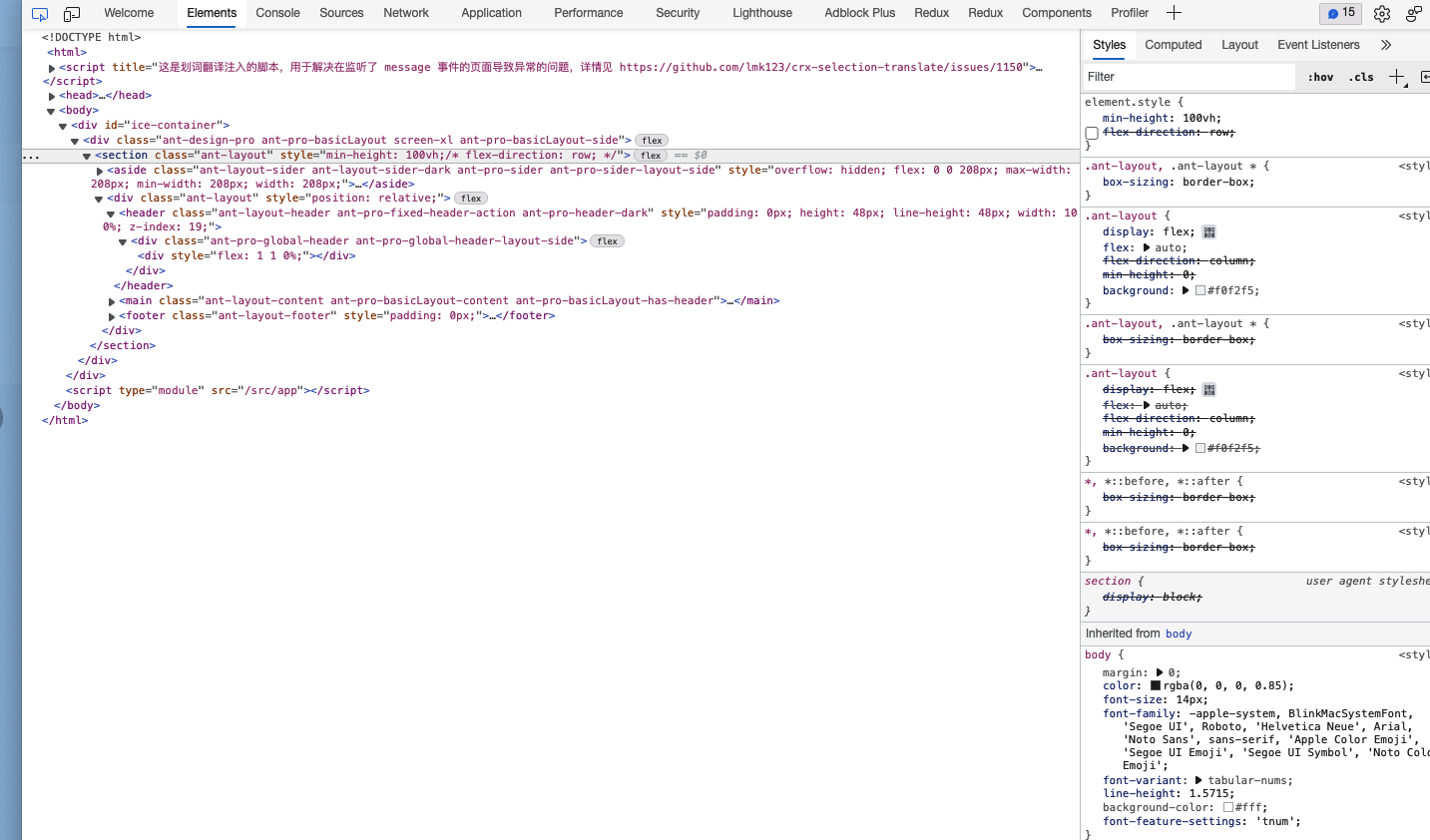
Task: Collapse the body element in the tree
Action: pyautogui.click(x=51, y=110)
